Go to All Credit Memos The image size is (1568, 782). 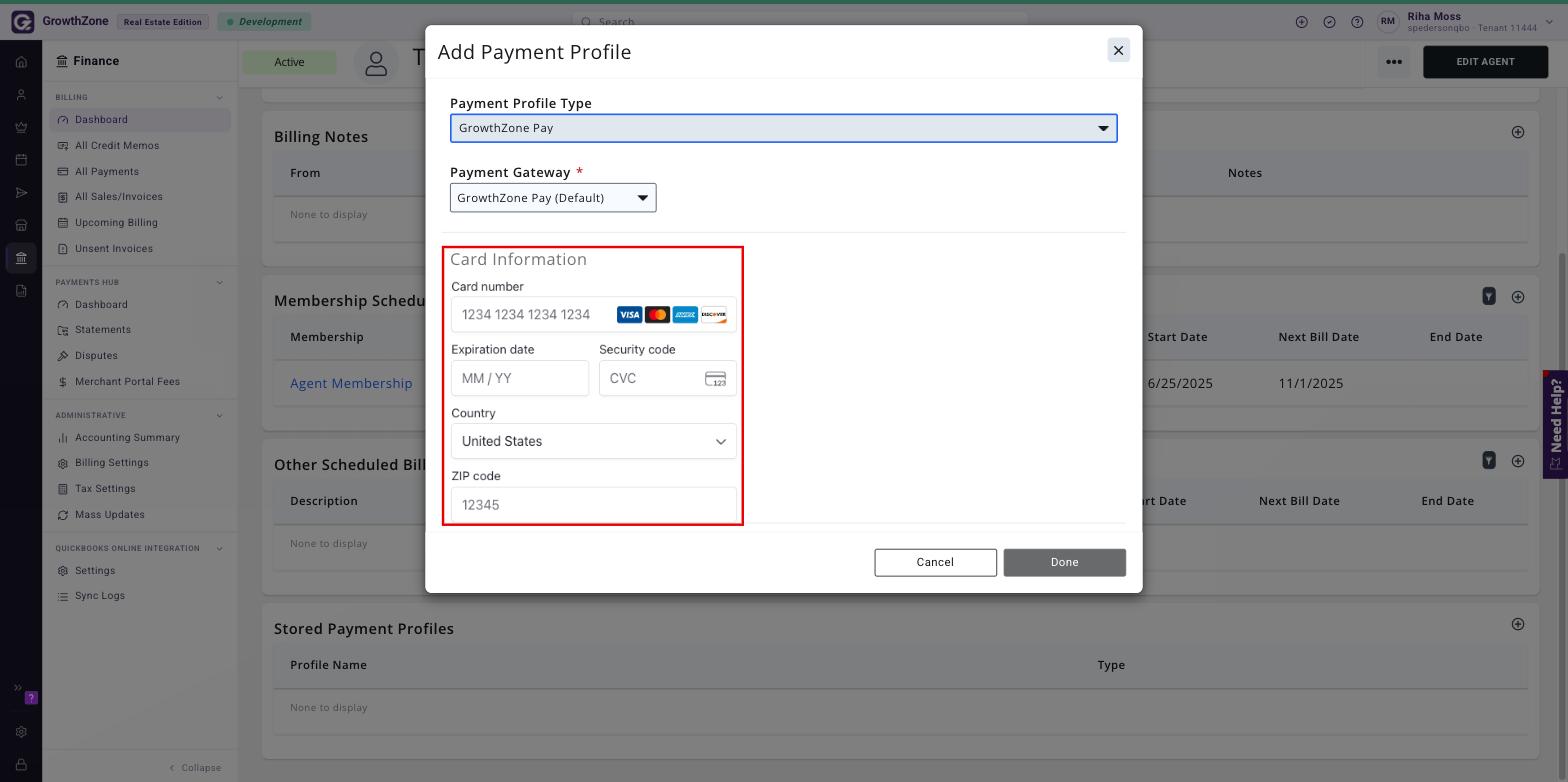coord(116,146)
